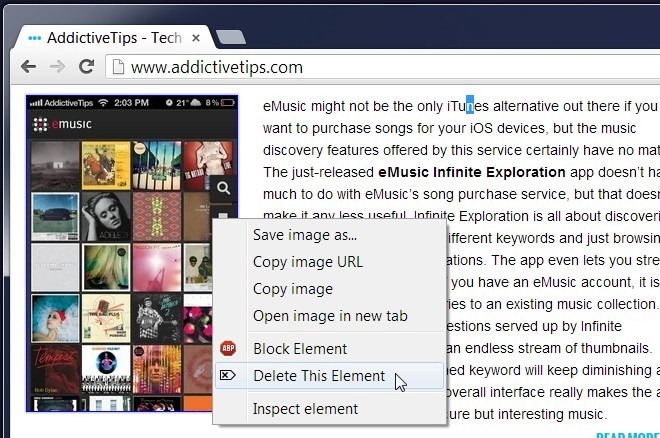Screen dimensions: 660x438
Task: Reload the page with the refresh icon
Action: [x=86, y=66]
